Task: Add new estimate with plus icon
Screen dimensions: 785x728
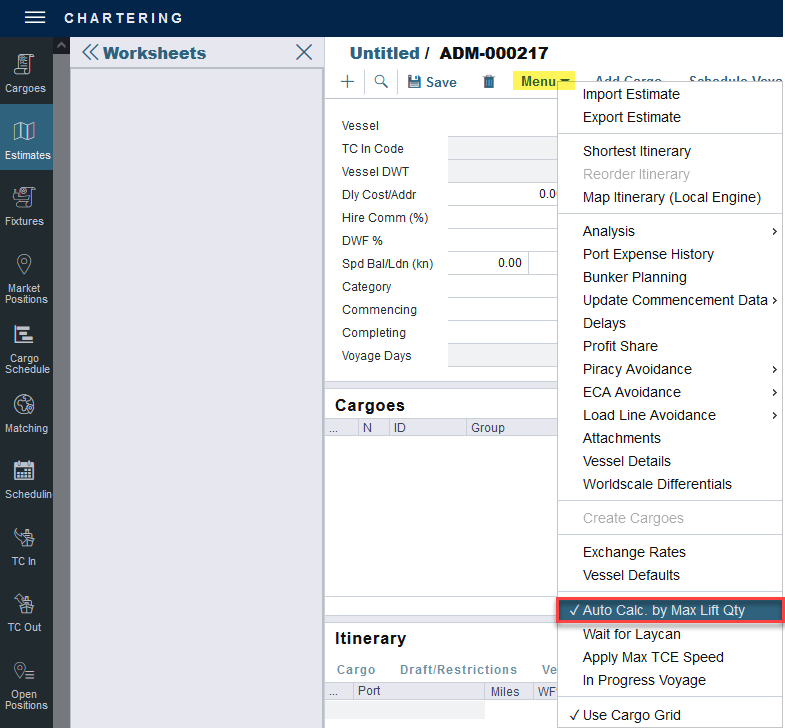Action: click(348, 82)
